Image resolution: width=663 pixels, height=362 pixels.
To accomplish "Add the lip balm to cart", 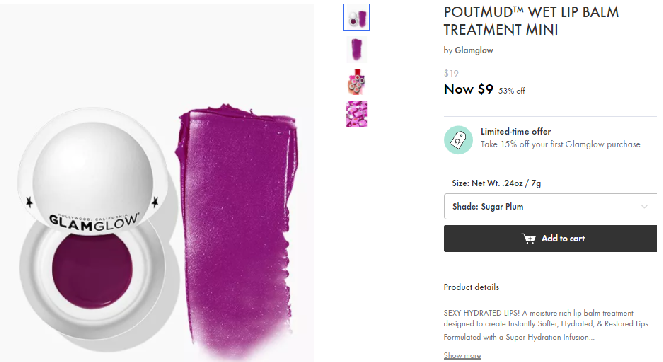I will [x=551, y=239].
